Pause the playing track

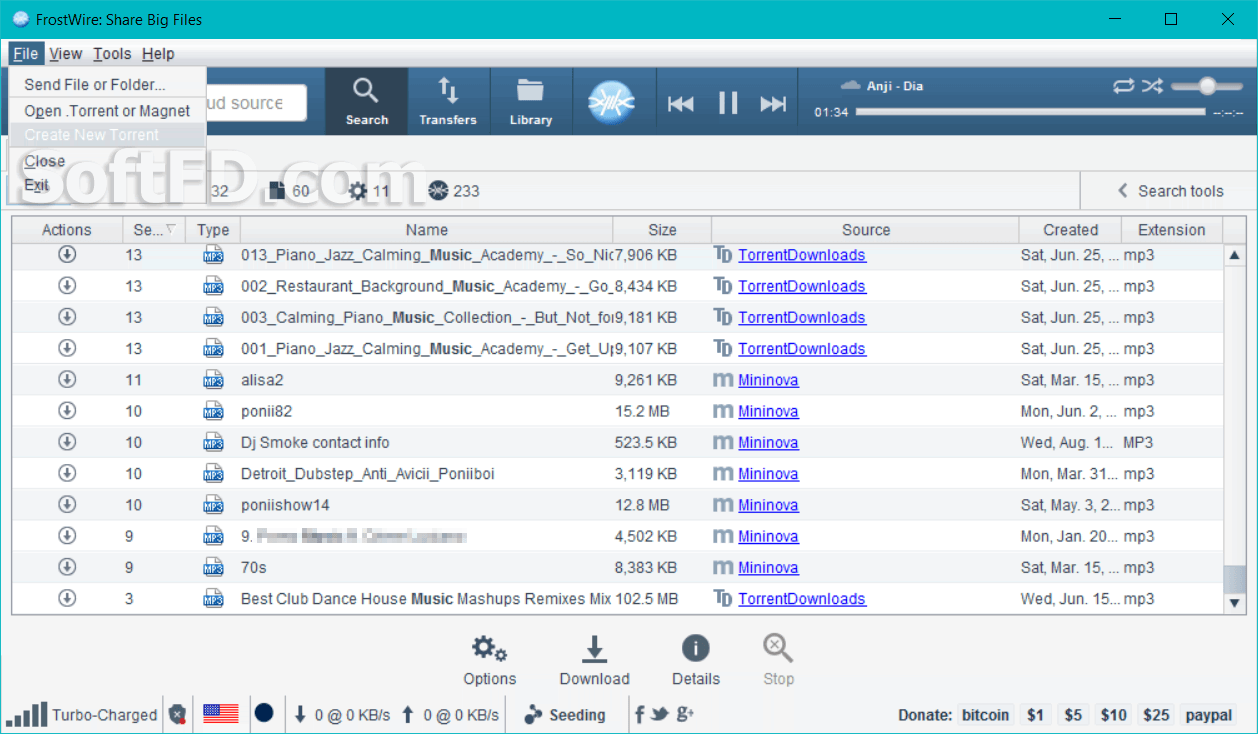coord(728,102)
